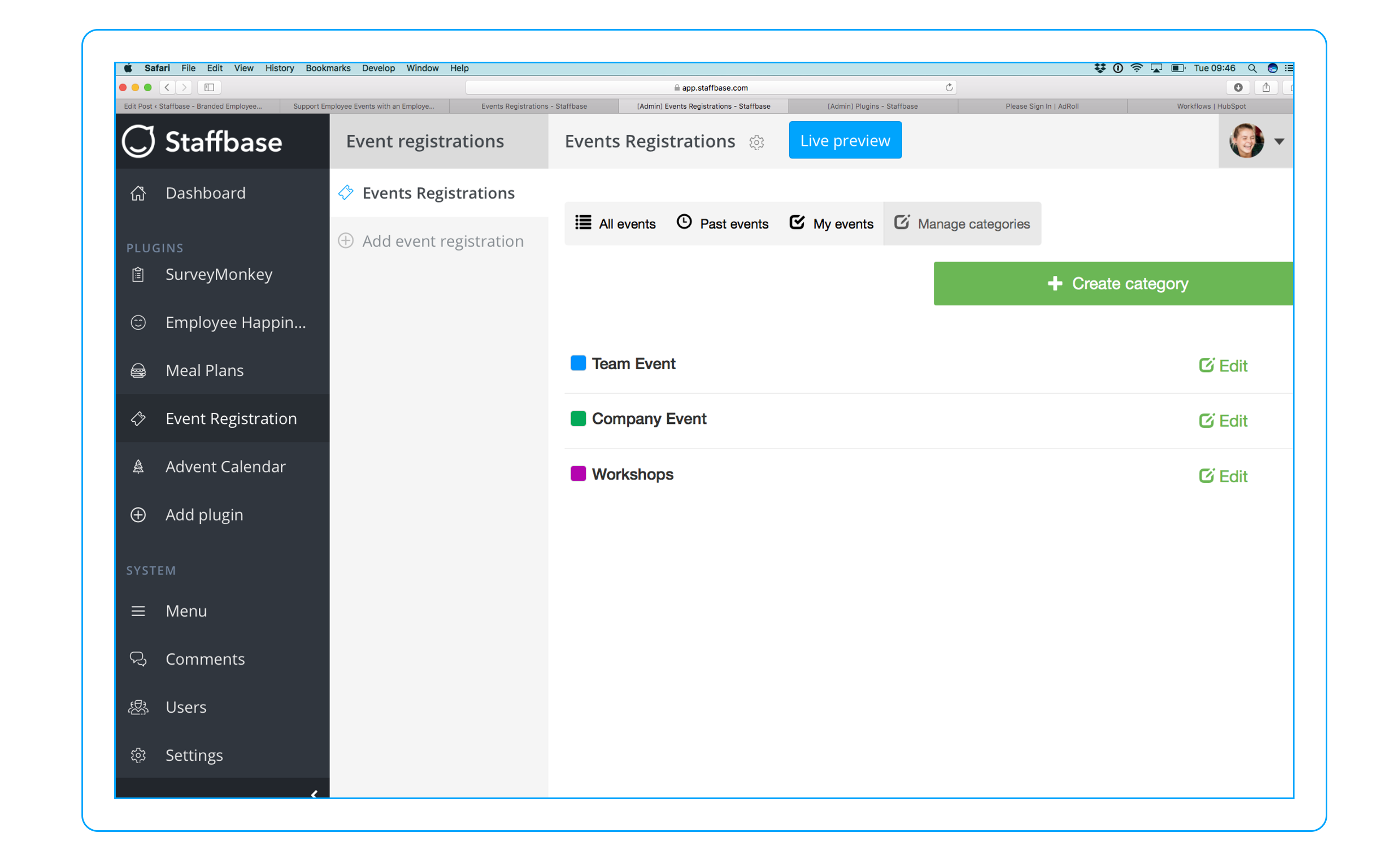Click the Menu hamburger icon in System
Image resolution: width=1400 pixels, height=857 pixels.
pos(138,611)
